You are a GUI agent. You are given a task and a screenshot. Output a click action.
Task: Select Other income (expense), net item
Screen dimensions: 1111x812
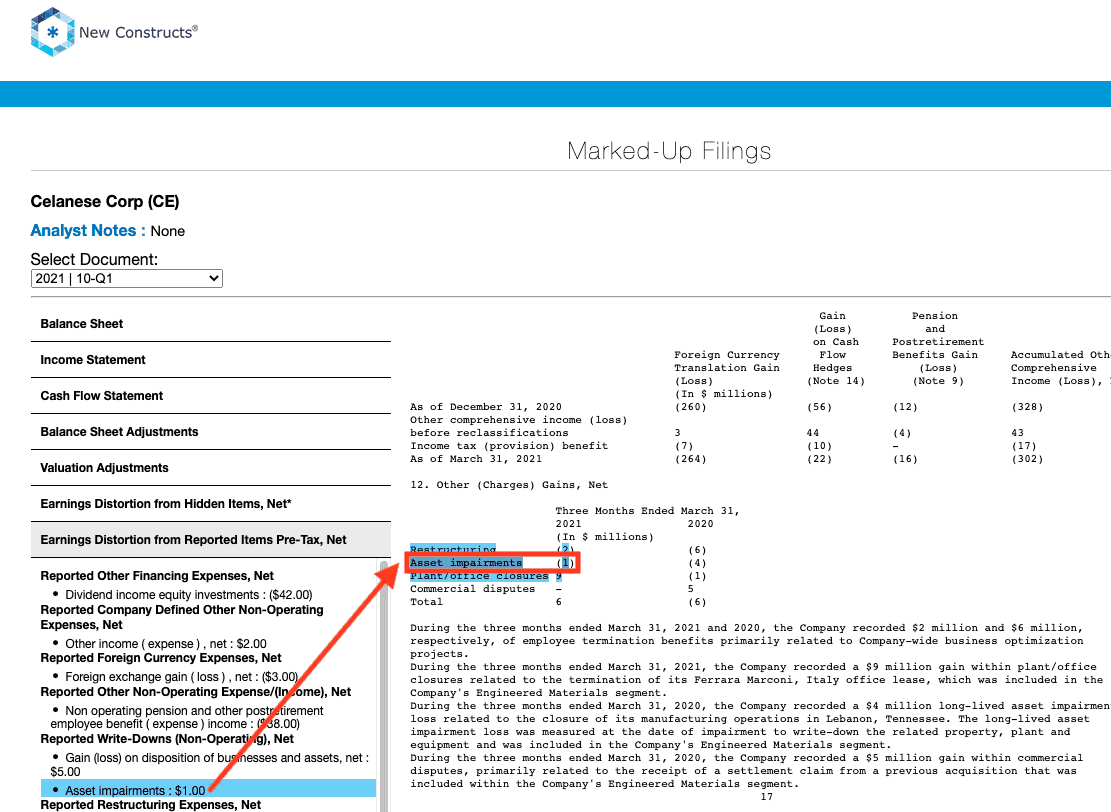coord(166,643)
